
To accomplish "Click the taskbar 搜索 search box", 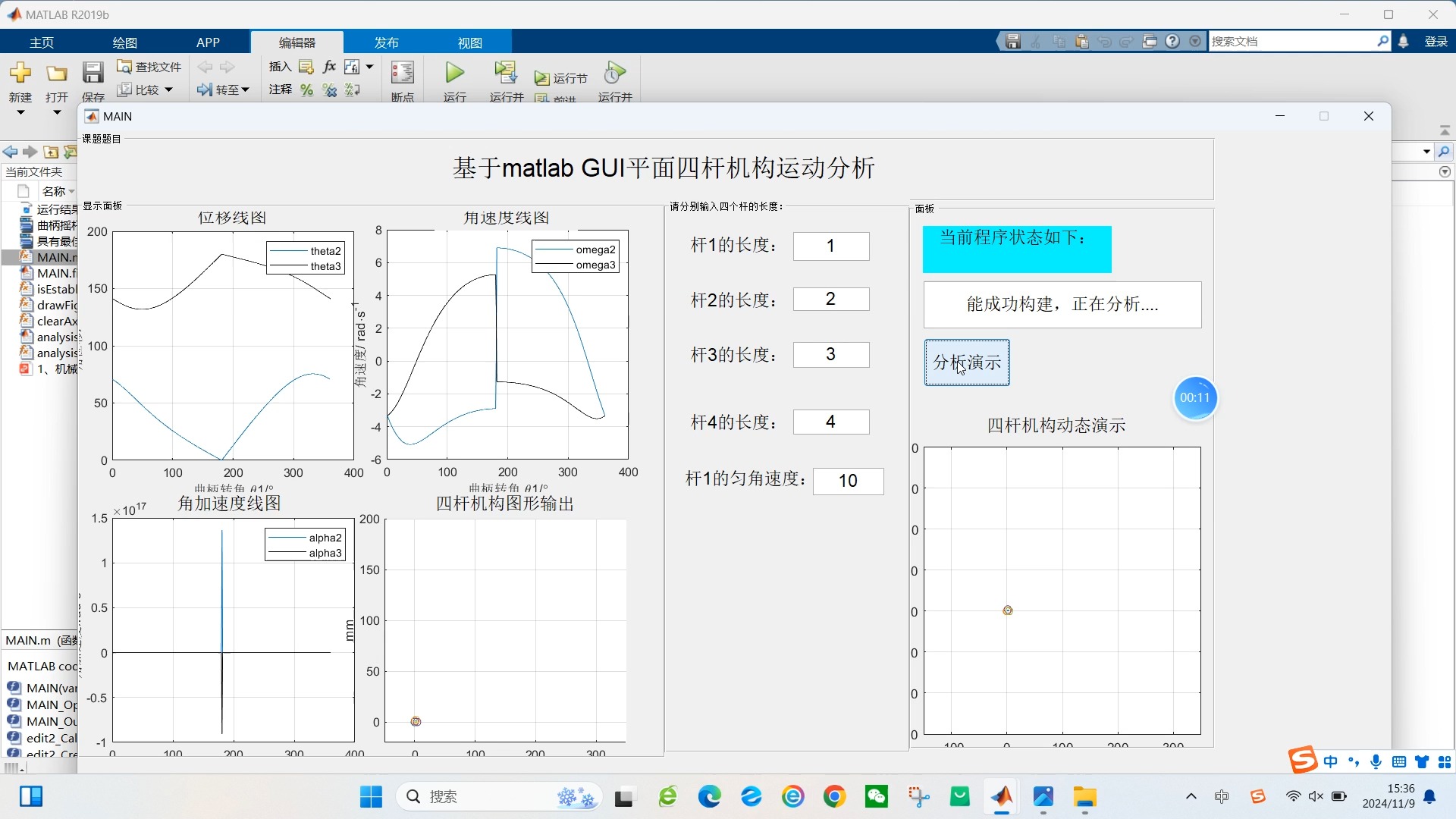I will [x=499, y=797].
